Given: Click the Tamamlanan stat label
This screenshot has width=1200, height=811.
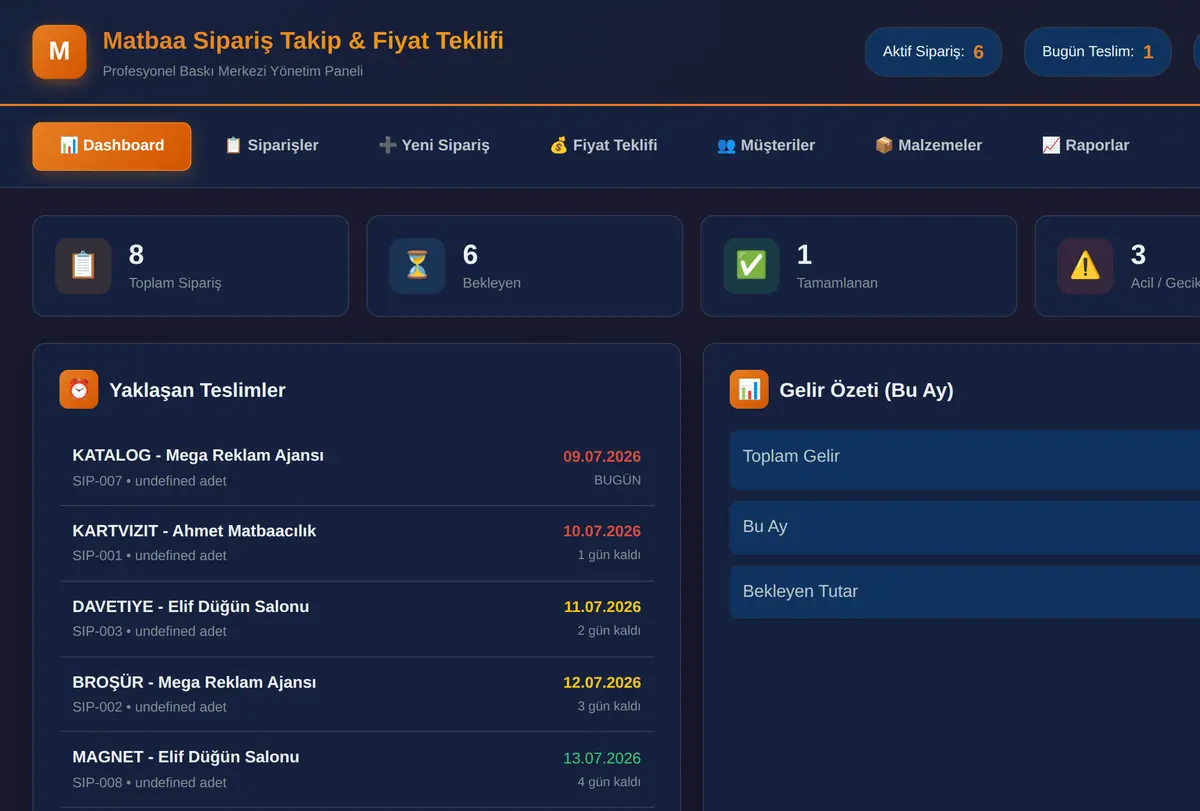Looking at the screenshot, I should click(837, 283).
